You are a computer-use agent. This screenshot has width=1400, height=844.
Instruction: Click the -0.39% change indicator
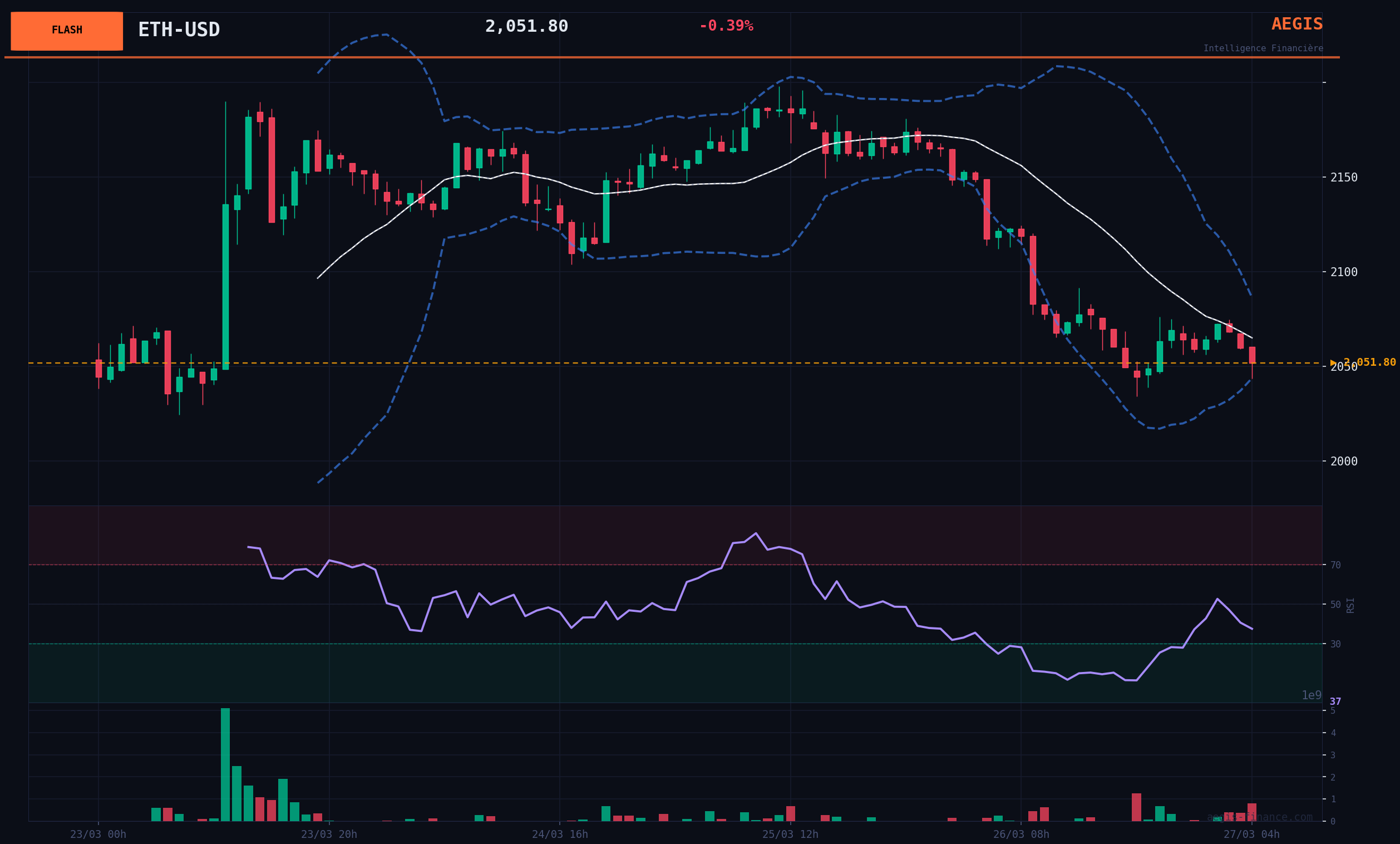[726, 26]
